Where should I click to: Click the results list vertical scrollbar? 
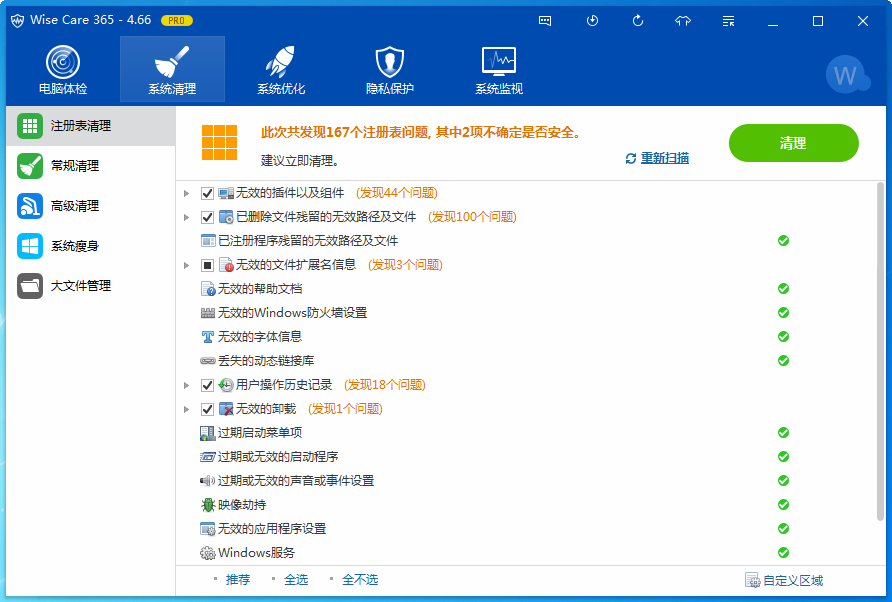(x=881, y=351)
